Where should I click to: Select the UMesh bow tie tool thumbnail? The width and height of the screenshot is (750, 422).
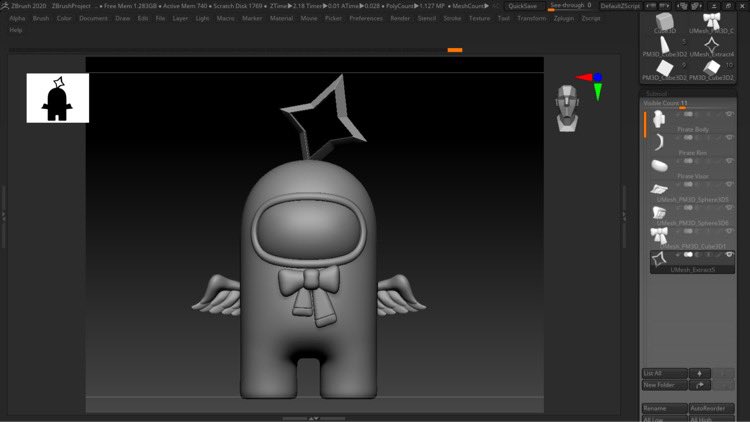[712, 22]
